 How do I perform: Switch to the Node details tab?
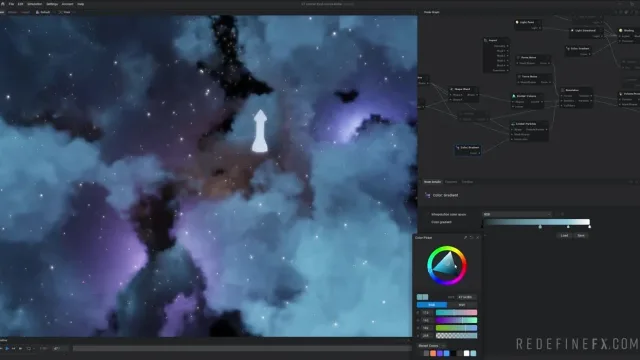432,182
